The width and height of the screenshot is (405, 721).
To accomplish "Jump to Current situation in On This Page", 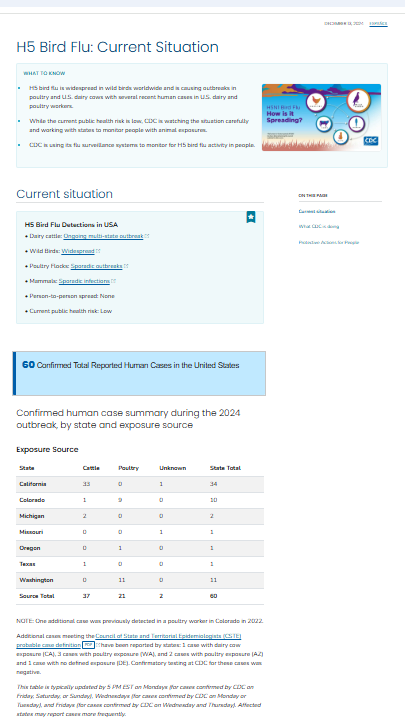I will pyautogui.click(x=317, y=212).
